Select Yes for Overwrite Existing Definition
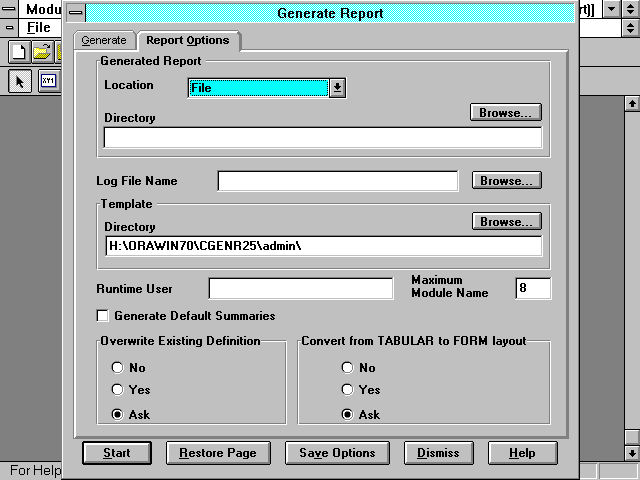The height and width of the screenshot is (480, 640). [x=117, y=390]
